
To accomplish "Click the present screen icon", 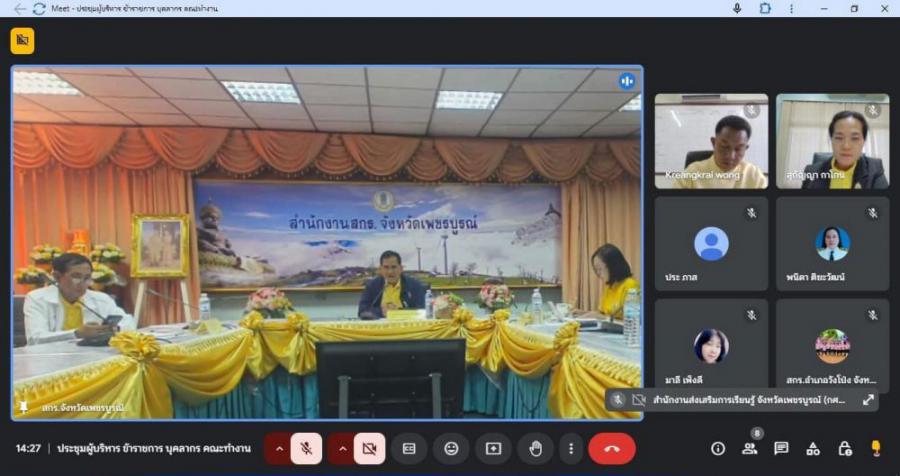I will (x=493, y=449).
